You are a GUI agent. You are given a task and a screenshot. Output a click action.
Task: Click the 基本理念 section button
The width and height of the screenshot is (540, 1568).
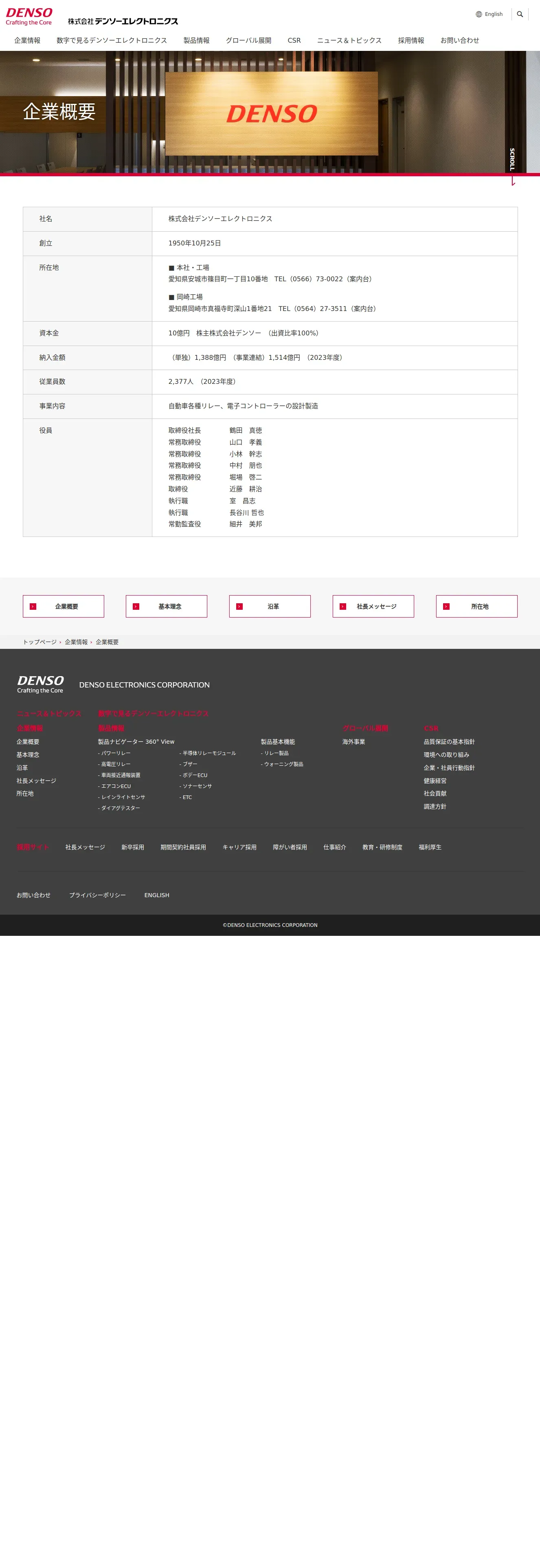coord(166,606)
